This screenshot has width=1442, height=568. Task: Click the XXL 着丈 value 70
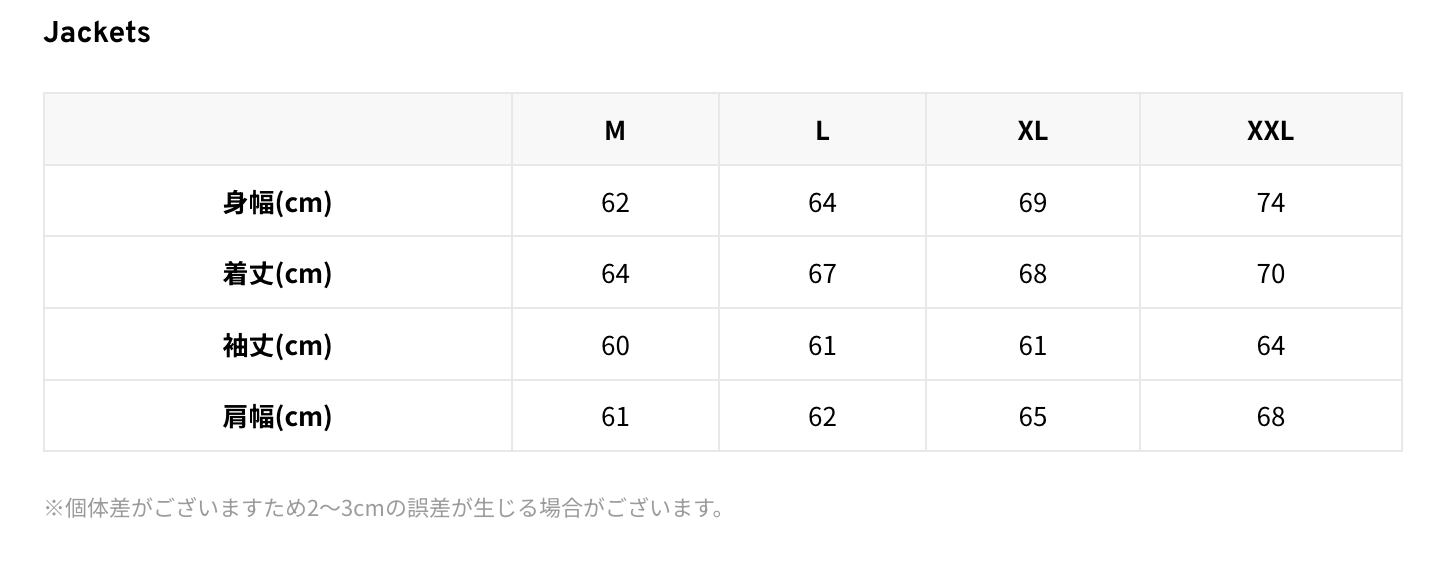point(1270,273)
